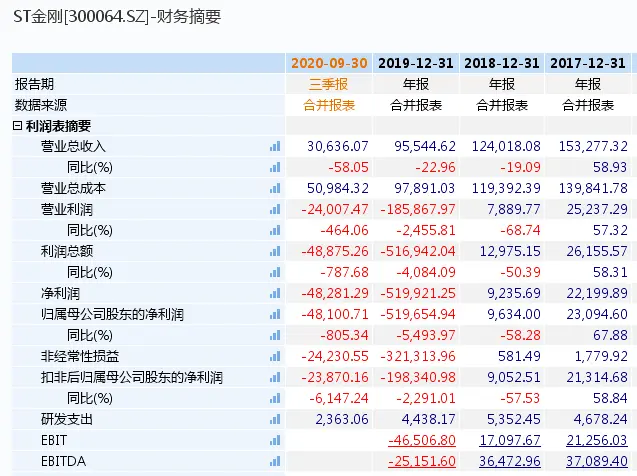Click operating profit value -185,867.97
Image resolution: width=637 pixels, height=476 pixels.
pyautogui.click(x=418, y=210)
